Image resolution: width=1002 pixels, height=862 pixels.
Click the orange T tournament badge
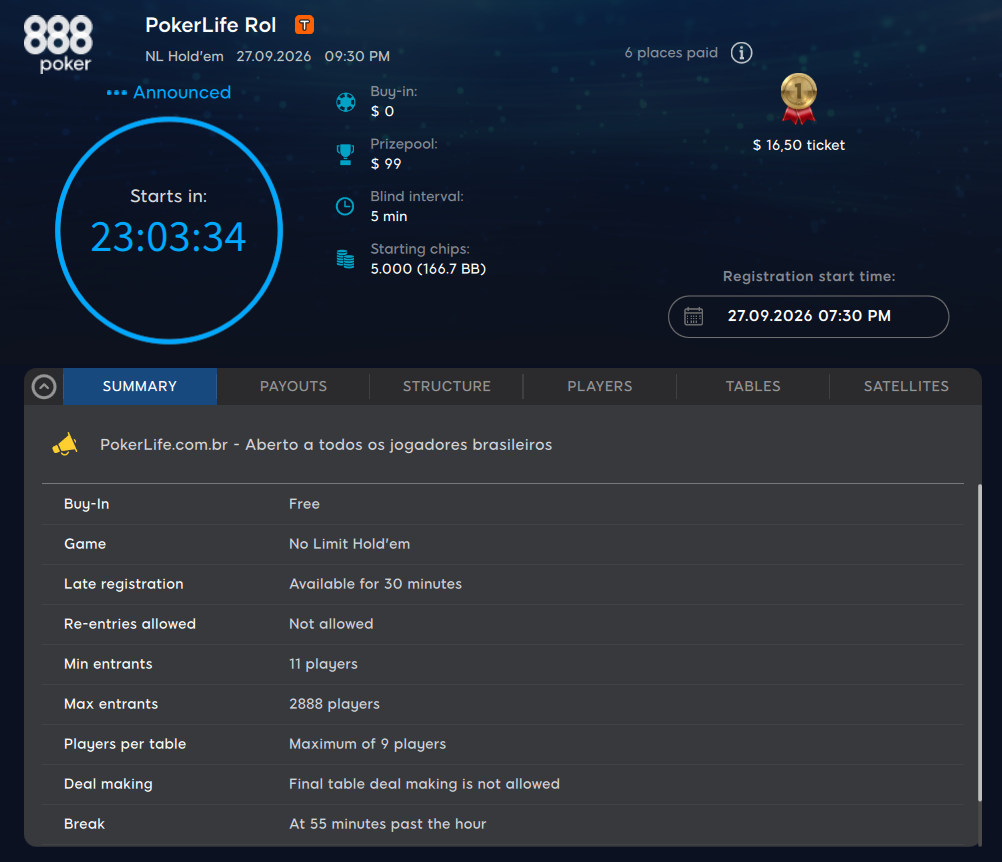point(304,25)
